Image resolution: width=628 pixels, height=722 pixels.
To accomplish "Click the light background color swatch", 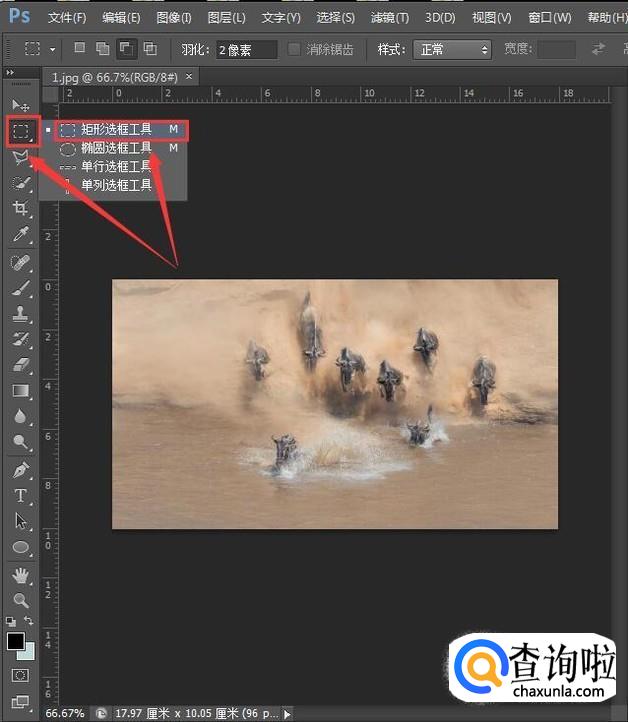I will [29, 653].
